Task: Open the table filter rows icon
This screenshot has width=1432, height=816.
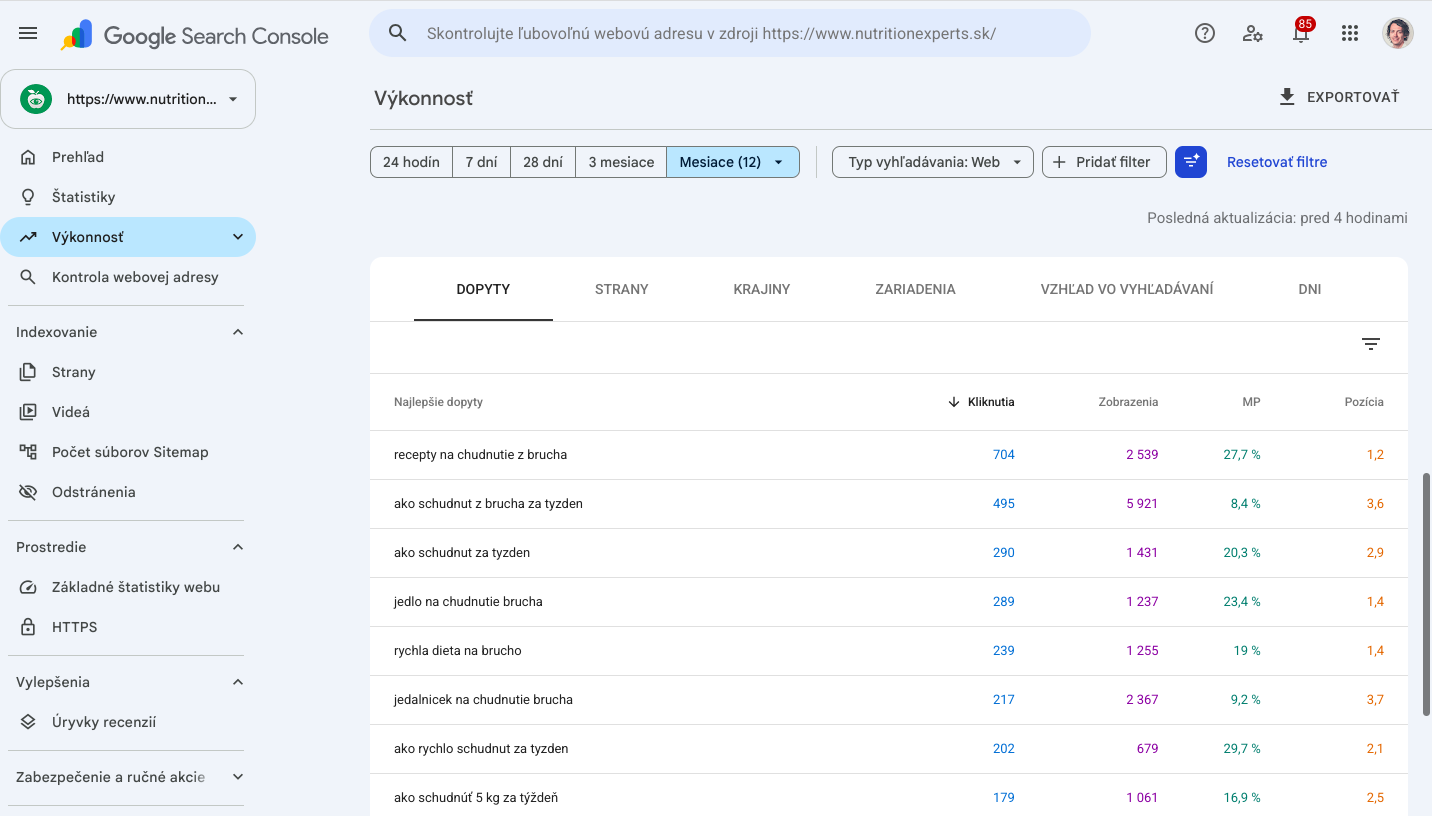Action: (x=1371, y=344)
